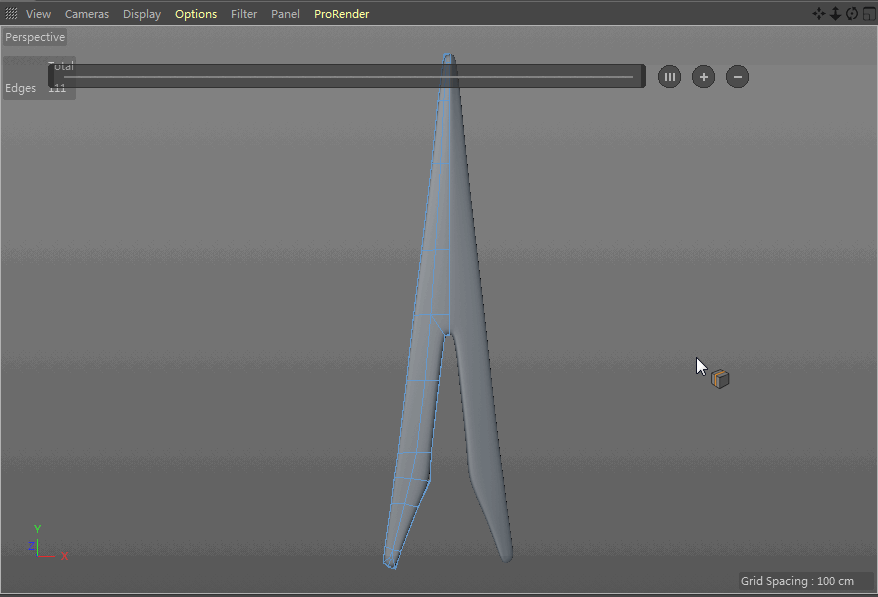
Task: Expand the Display menu
Action: click(x=142, y=14)
